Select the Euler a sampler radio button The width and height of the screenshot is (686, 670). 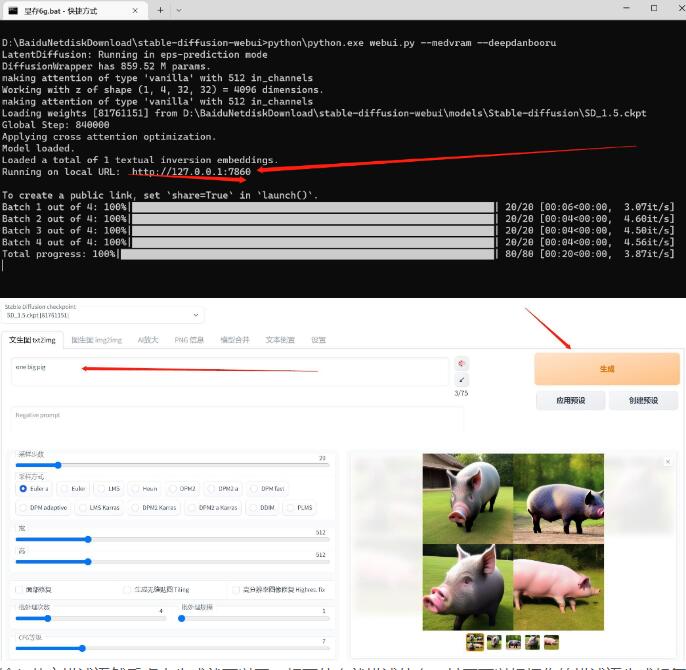tap(24, 488)
